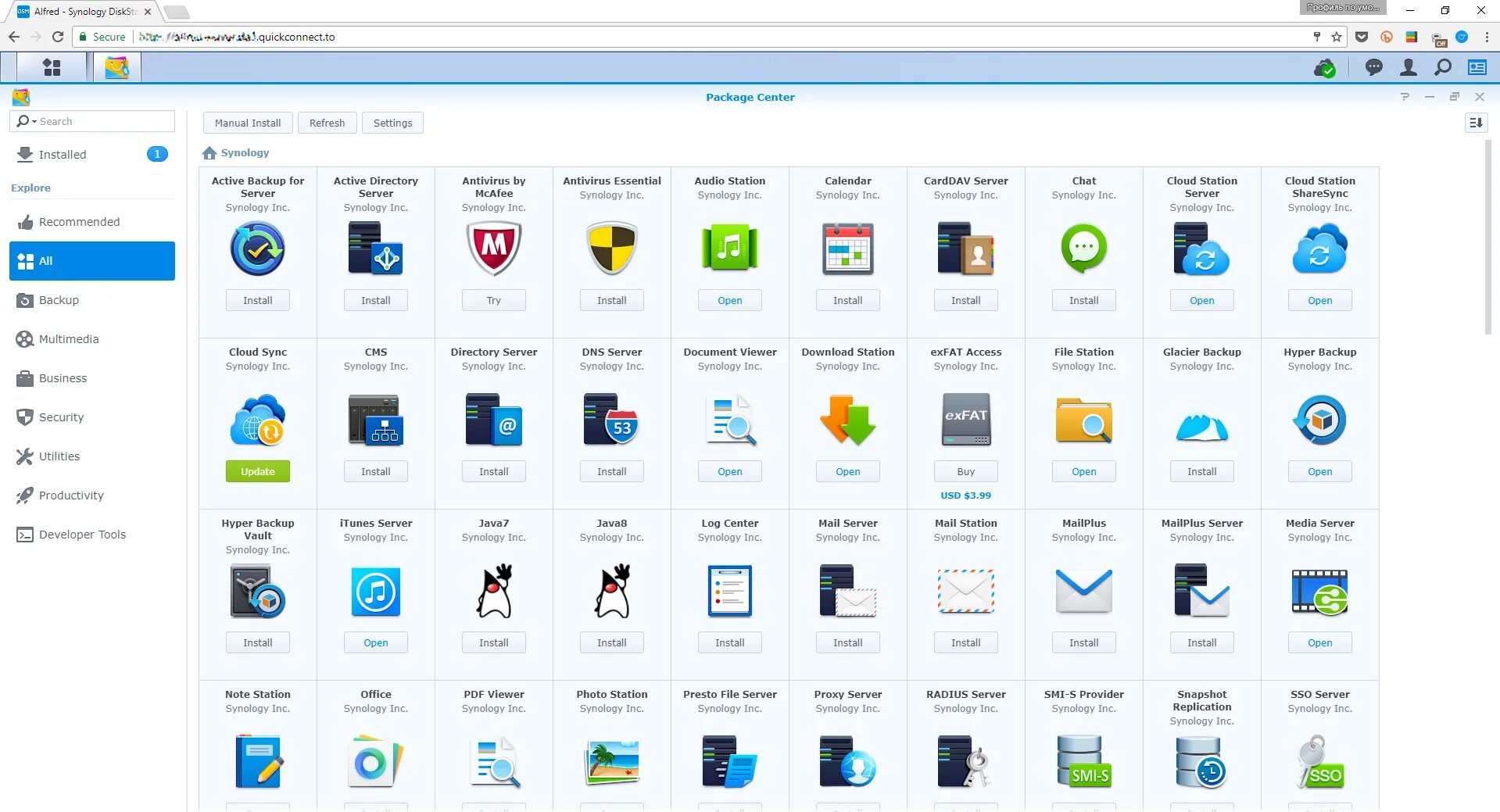This screenshot has height=812, width=1500.
Task: Click the Refresh button
Action: [327, 123]
